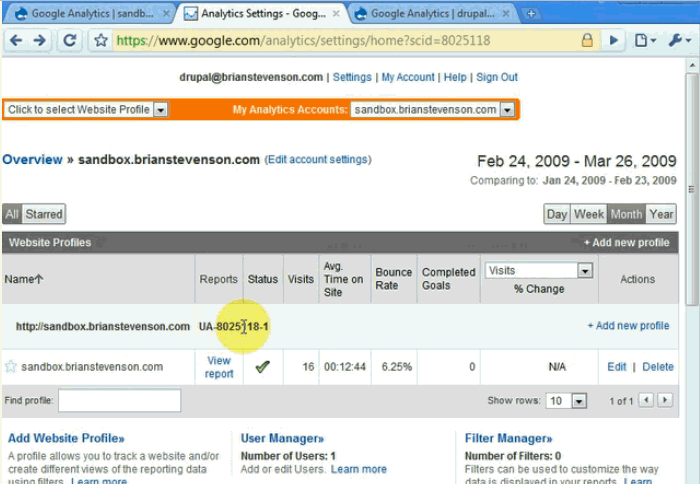Show Starred profiles only
The image size is (700, 484).
point(44,214)
